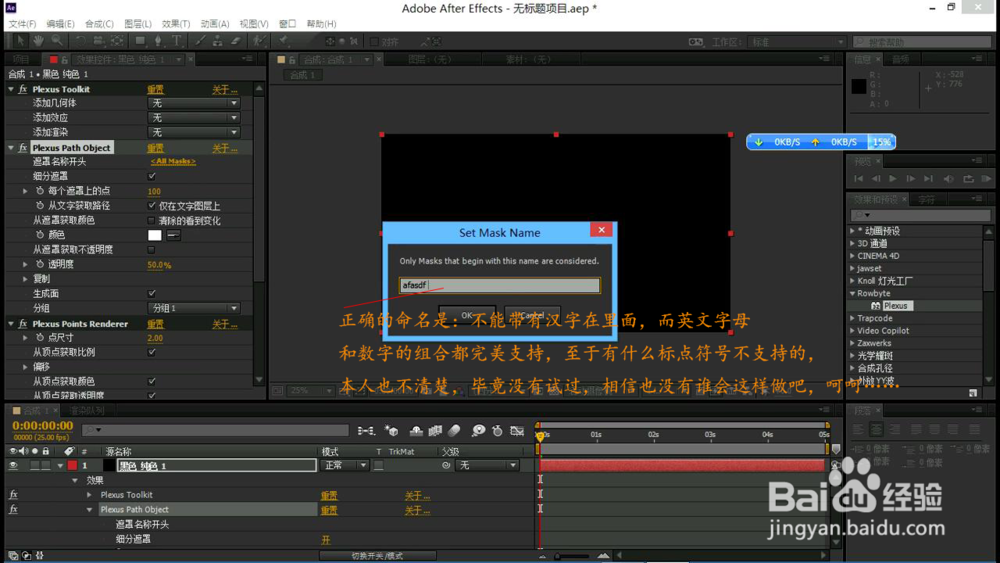The height and width of the screenshot is (563, 1000).
Task: Select the Brush tool
Action: (x=200, y=41)
